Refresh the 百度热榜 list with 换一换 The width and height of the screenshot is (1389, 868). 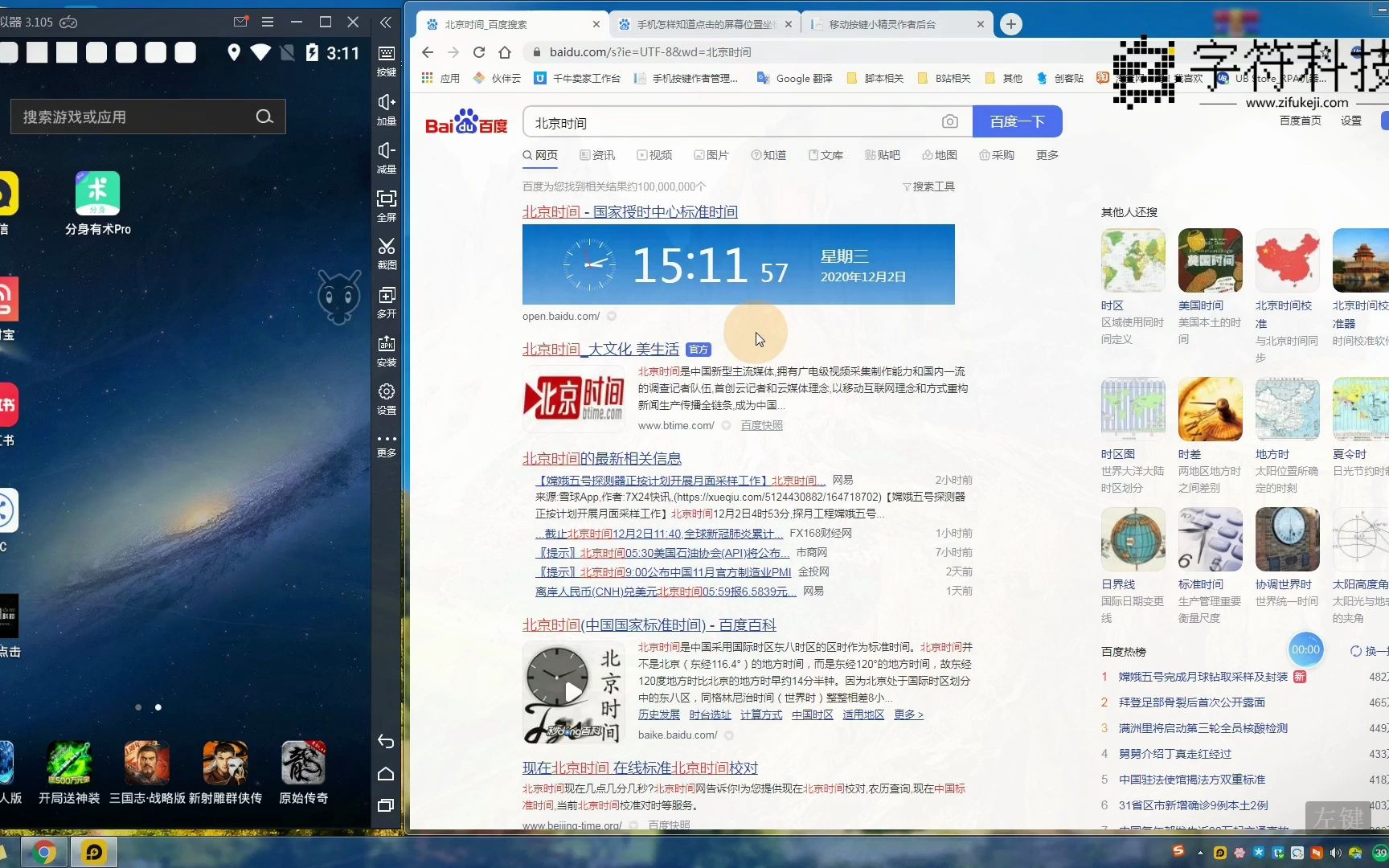tap(1370, 651)
